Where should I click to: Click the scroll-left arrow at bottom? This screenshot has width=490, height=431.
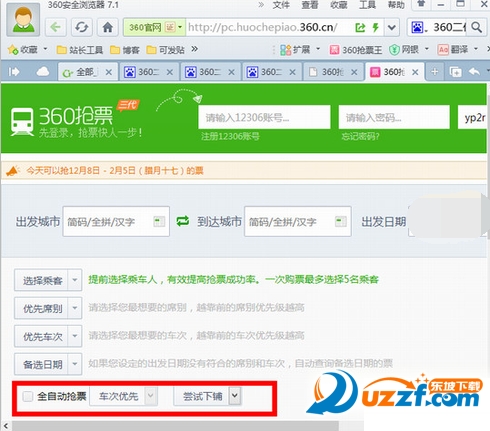[6, 426]
